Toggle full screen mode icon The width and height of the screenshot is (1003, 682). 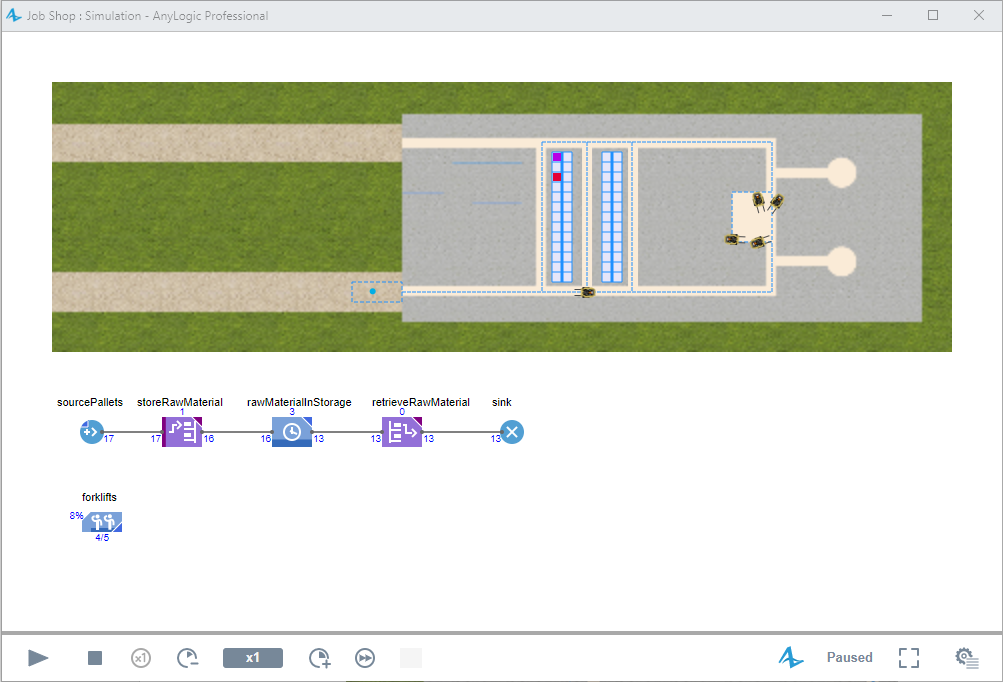[x=908, y=658]
